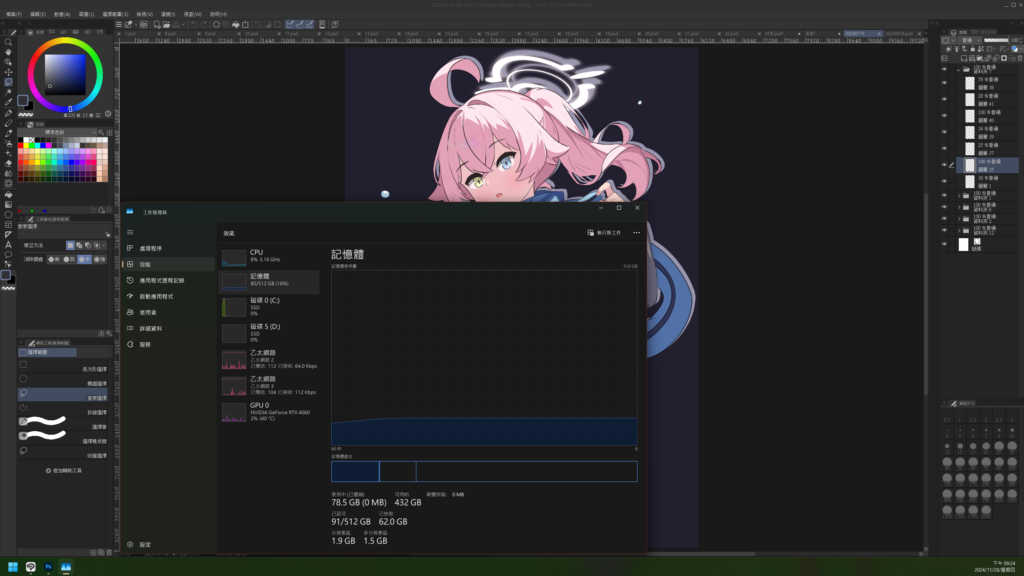Open Task Manager three-dots more options
This screenshot has height=576, width=1024.
click(636, 232)
